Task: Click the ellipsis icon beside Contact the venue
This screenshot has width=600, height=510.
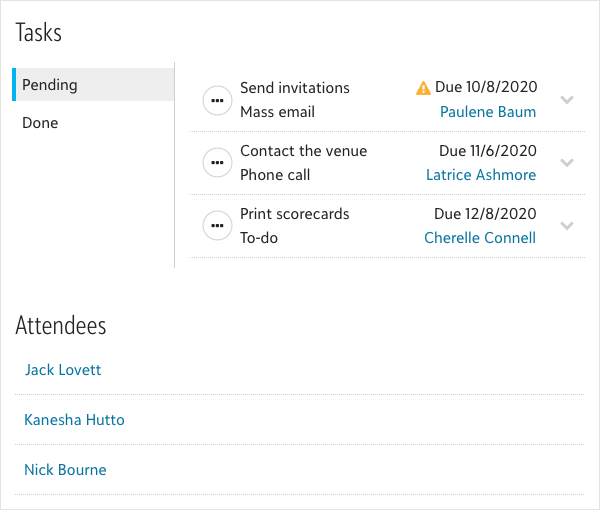Action: 217,163
